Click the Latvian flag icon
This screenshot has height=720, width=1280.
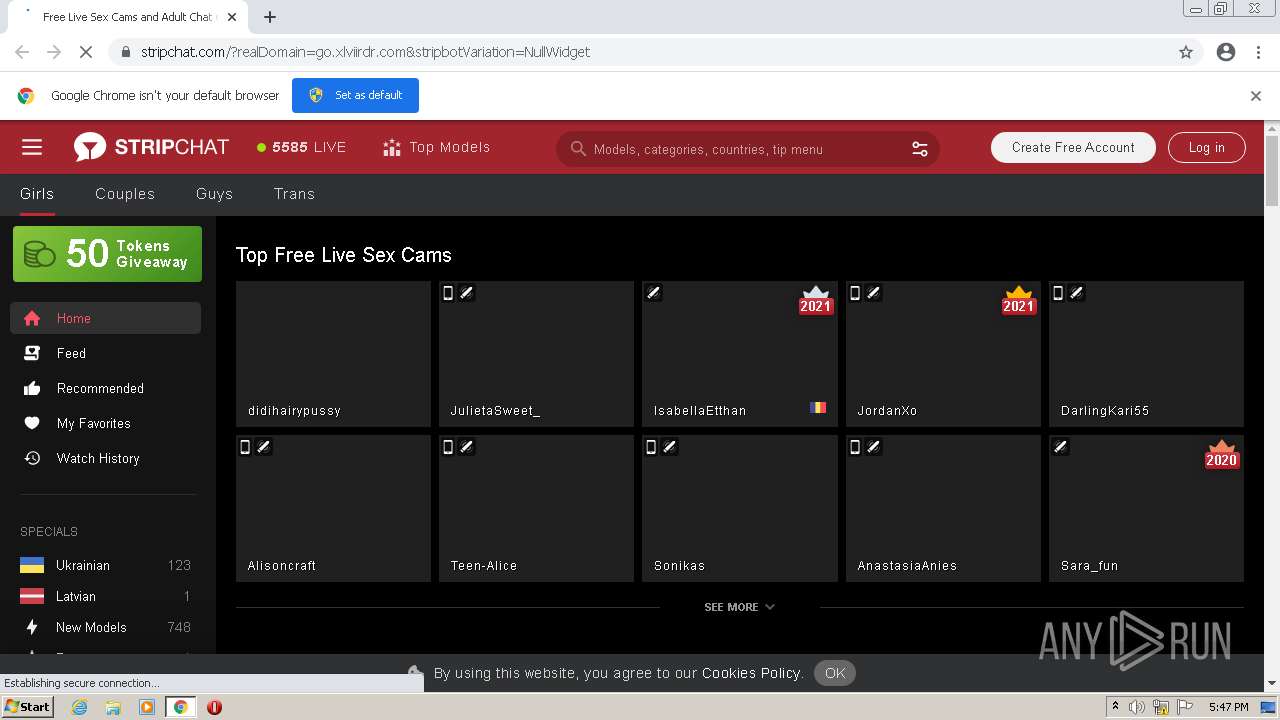click(32, 596)
